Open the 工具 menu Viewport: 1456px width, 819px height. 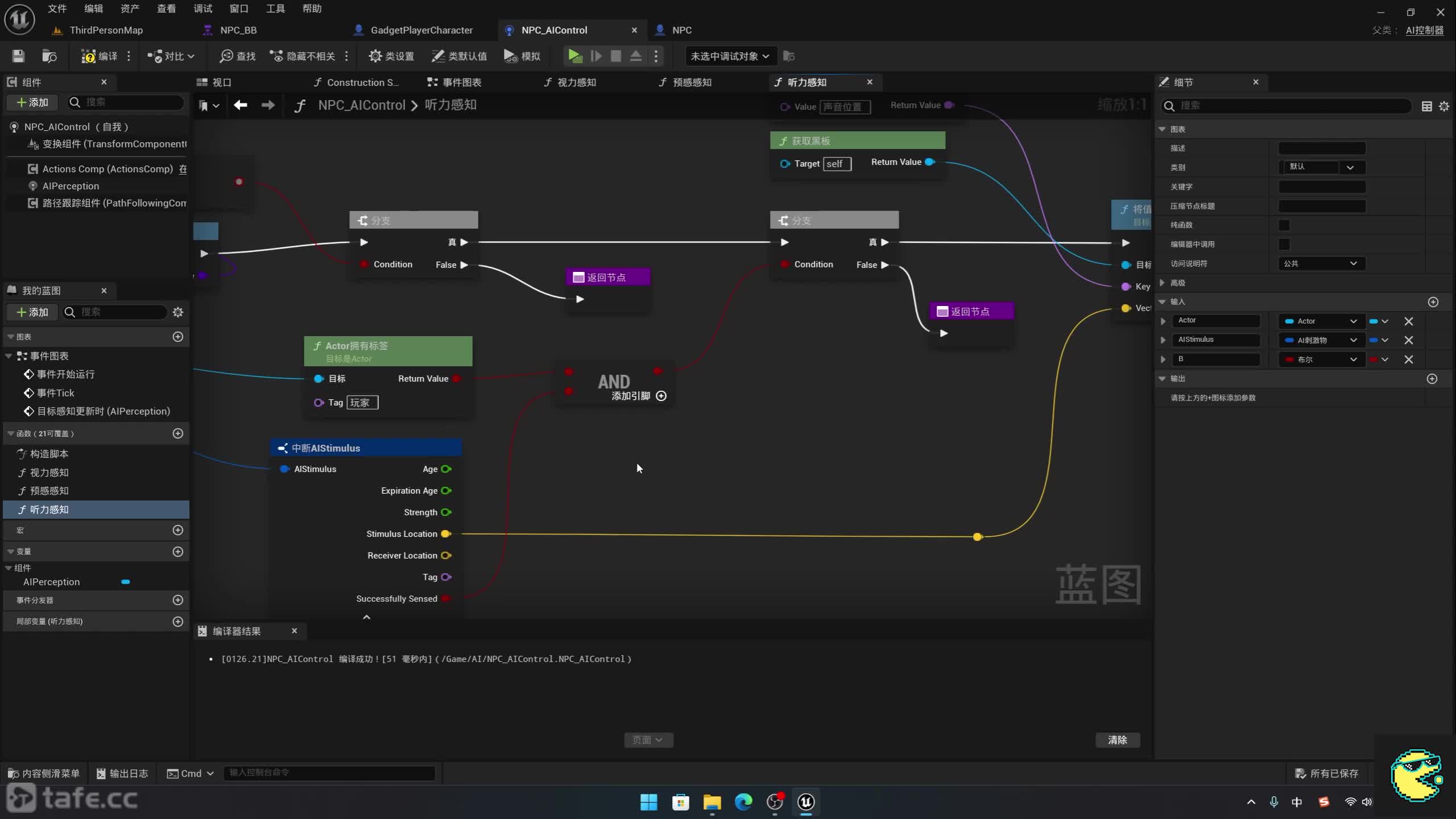pos(275,9)
